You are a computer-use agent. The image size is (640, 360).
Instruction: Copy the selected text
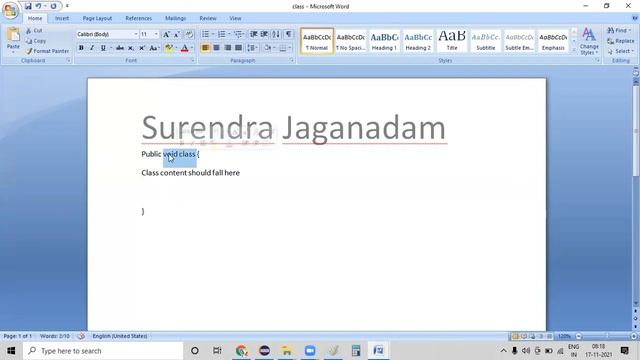[x=36, y=41]
